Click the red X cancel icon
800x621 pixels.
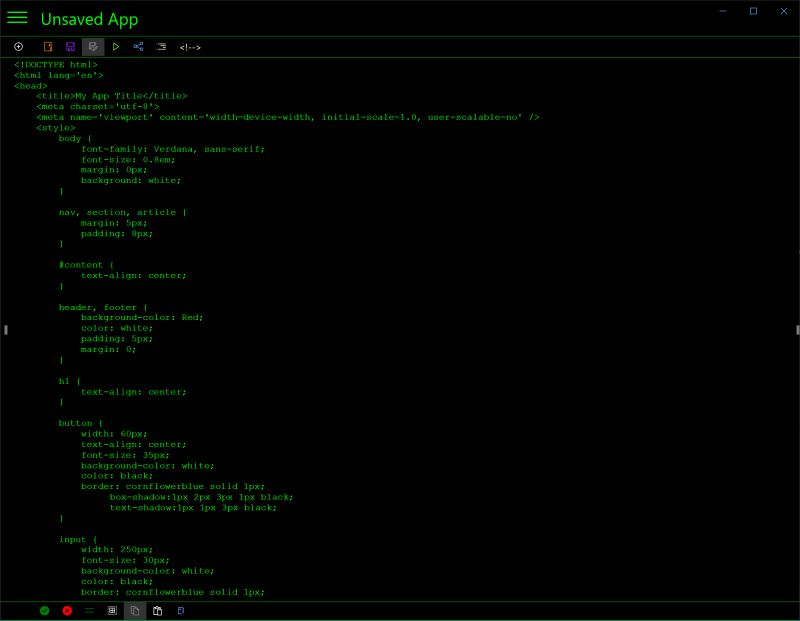click(67, 611)
